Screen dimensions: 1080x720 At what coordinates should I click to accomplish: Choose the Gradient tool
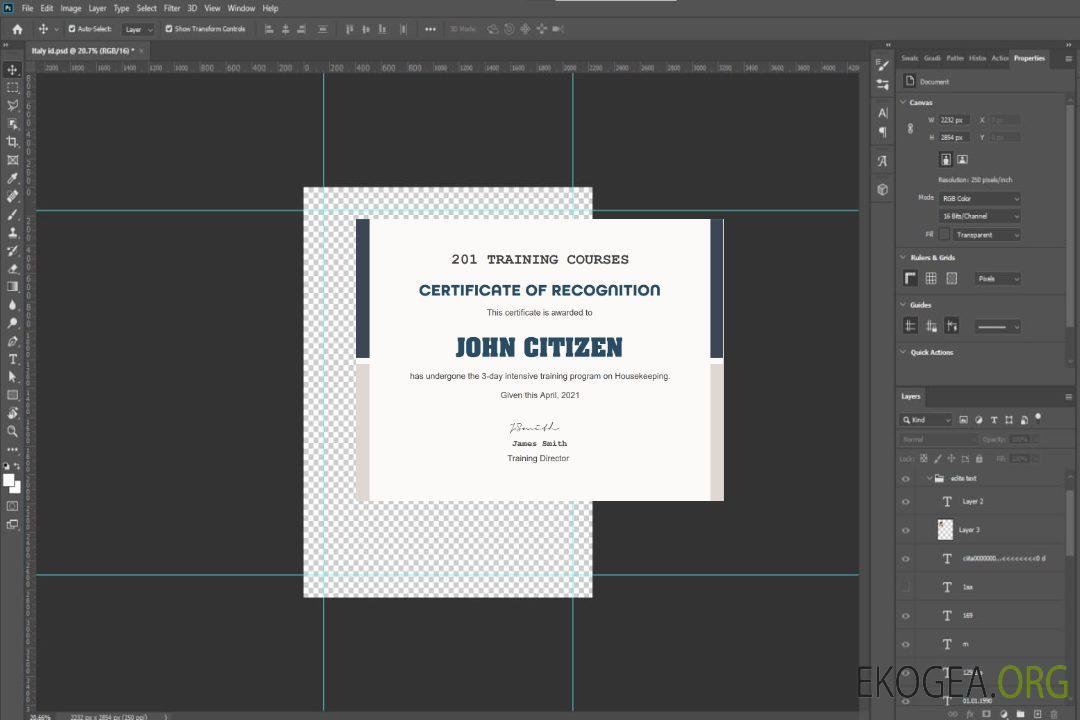[12, 287]
